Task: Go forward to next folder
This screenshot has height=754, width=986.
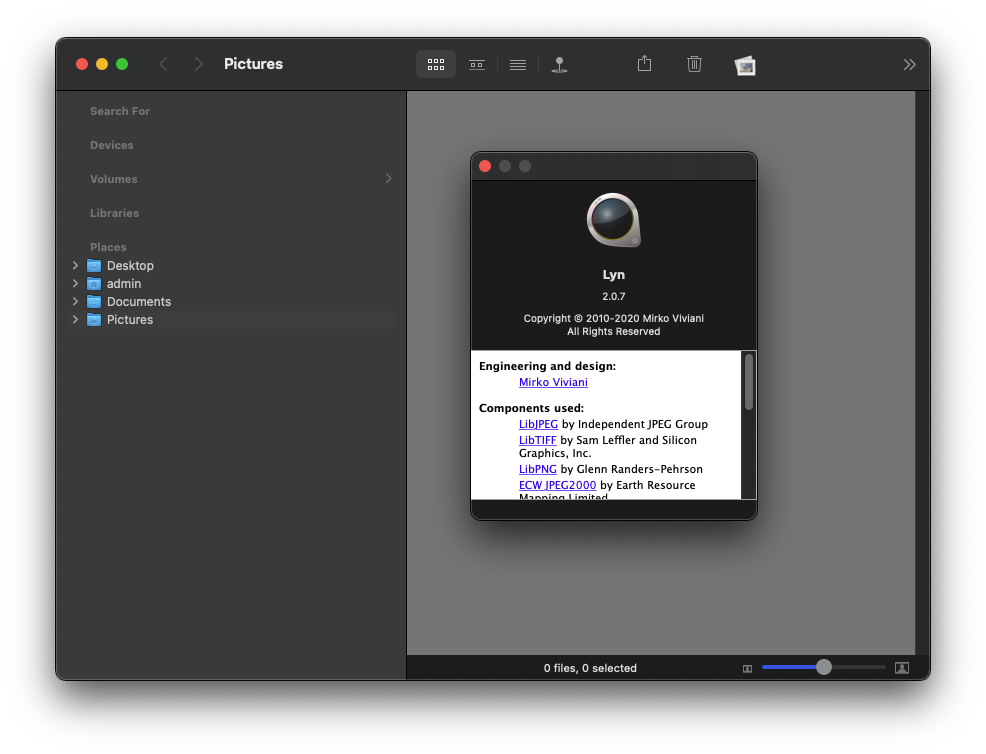Action: click(x=199, y=64)
